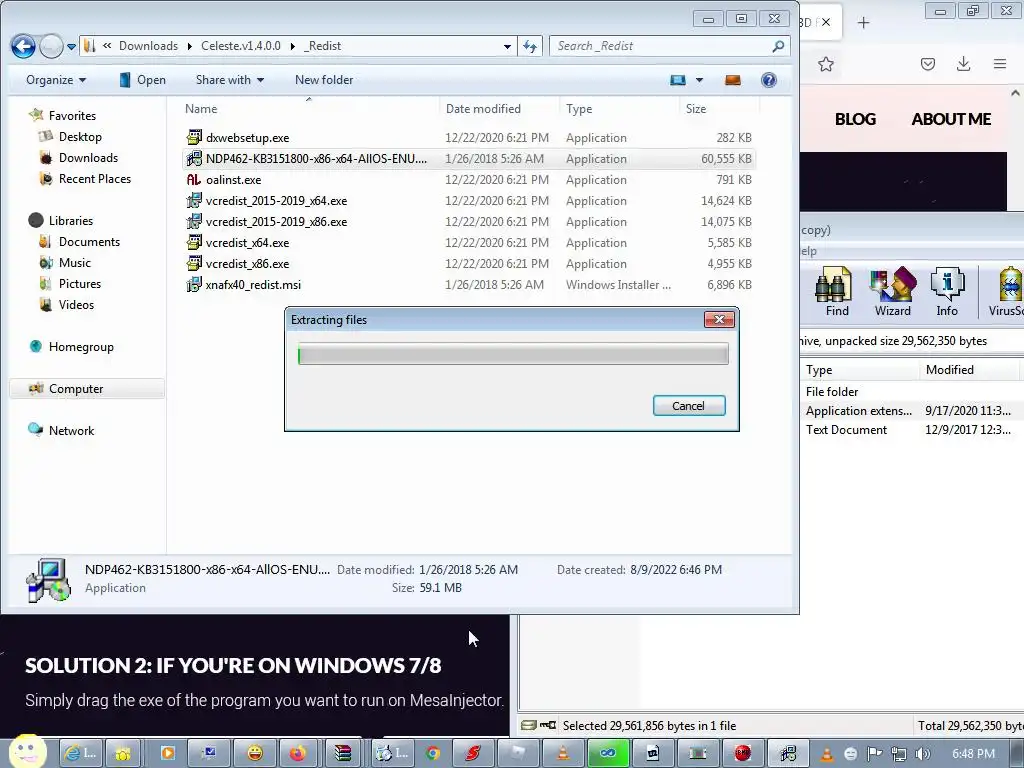Open Recent Places in the navigation pane
Image resolution: width=1024 pixels, height=768 pixels.
pyautogui.click(x=95, y=178)
